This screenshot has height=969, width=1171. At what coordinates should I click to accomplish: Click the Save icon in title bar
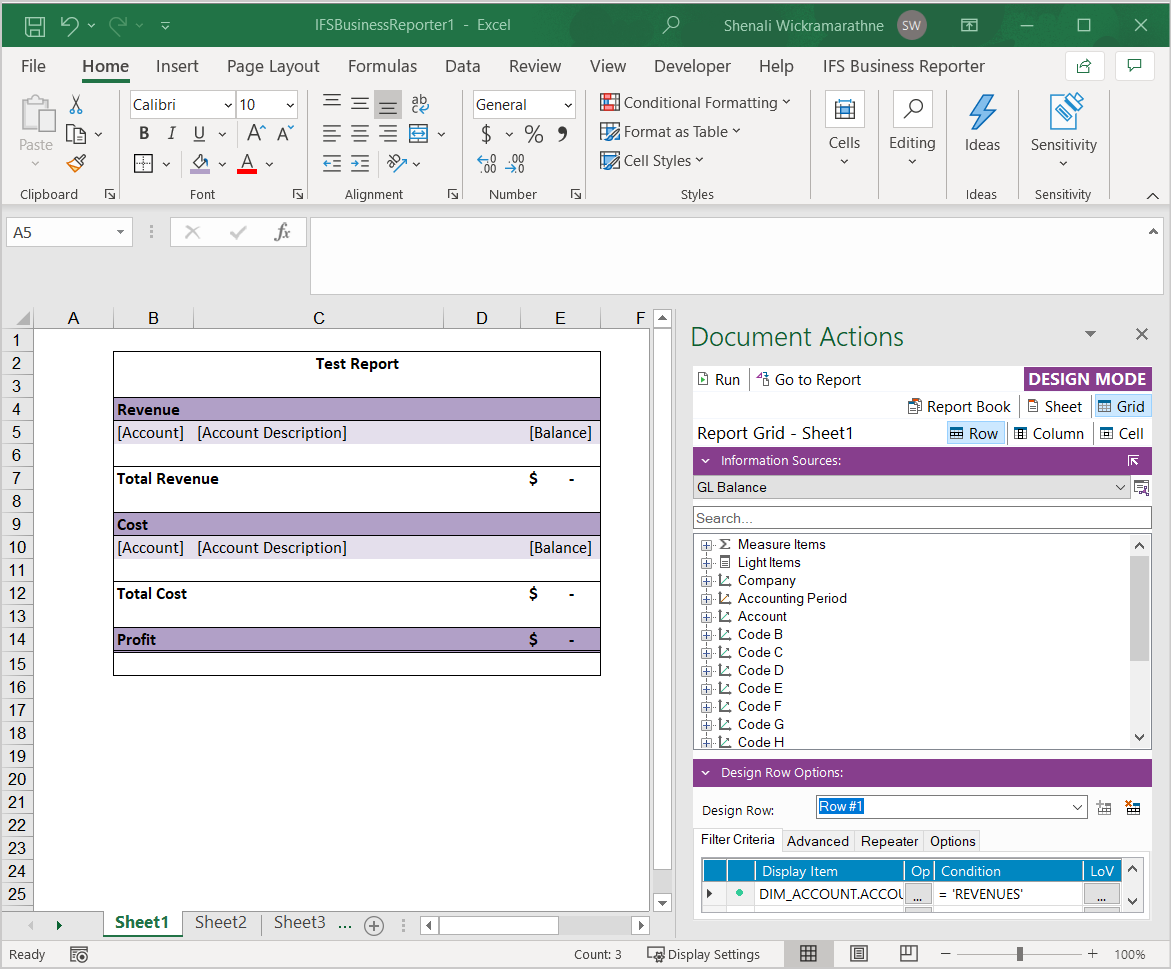point(34,26)
